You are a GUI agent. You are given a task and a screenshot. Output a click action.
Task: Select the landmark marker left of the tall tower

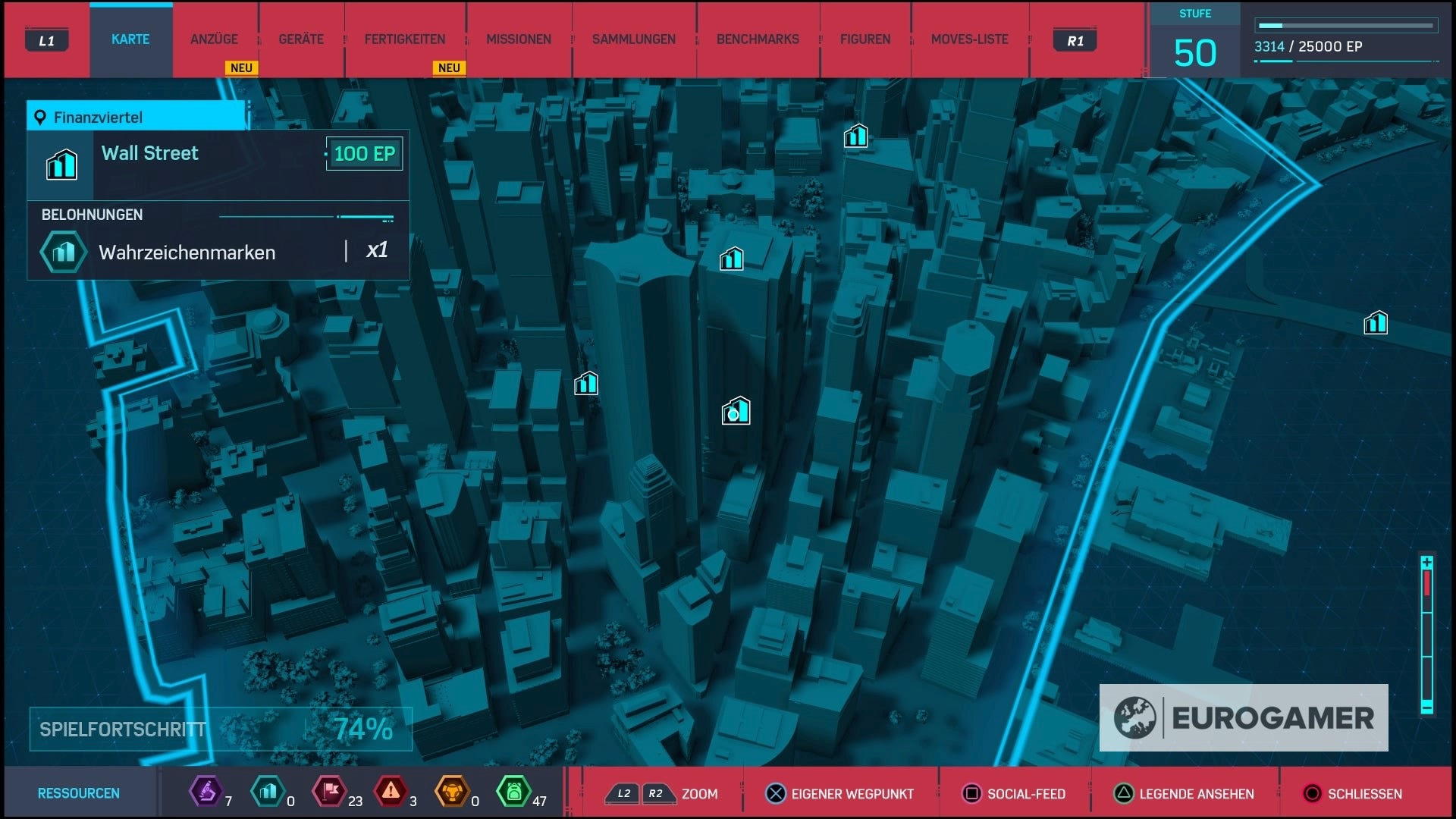(x=586, y=384)
